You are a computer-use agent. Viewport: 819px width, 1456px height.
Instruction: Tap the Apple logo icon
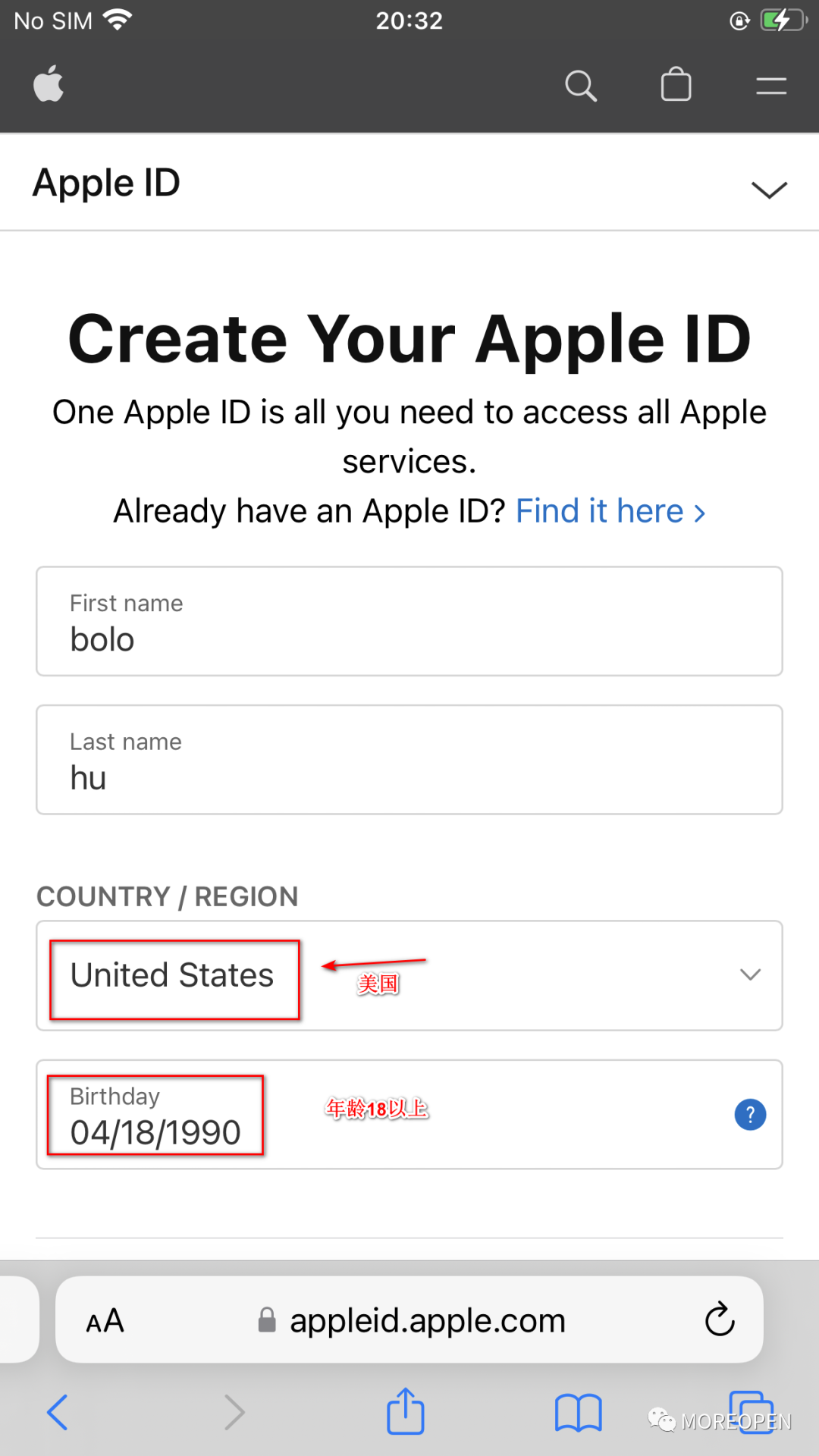point(49,83)
